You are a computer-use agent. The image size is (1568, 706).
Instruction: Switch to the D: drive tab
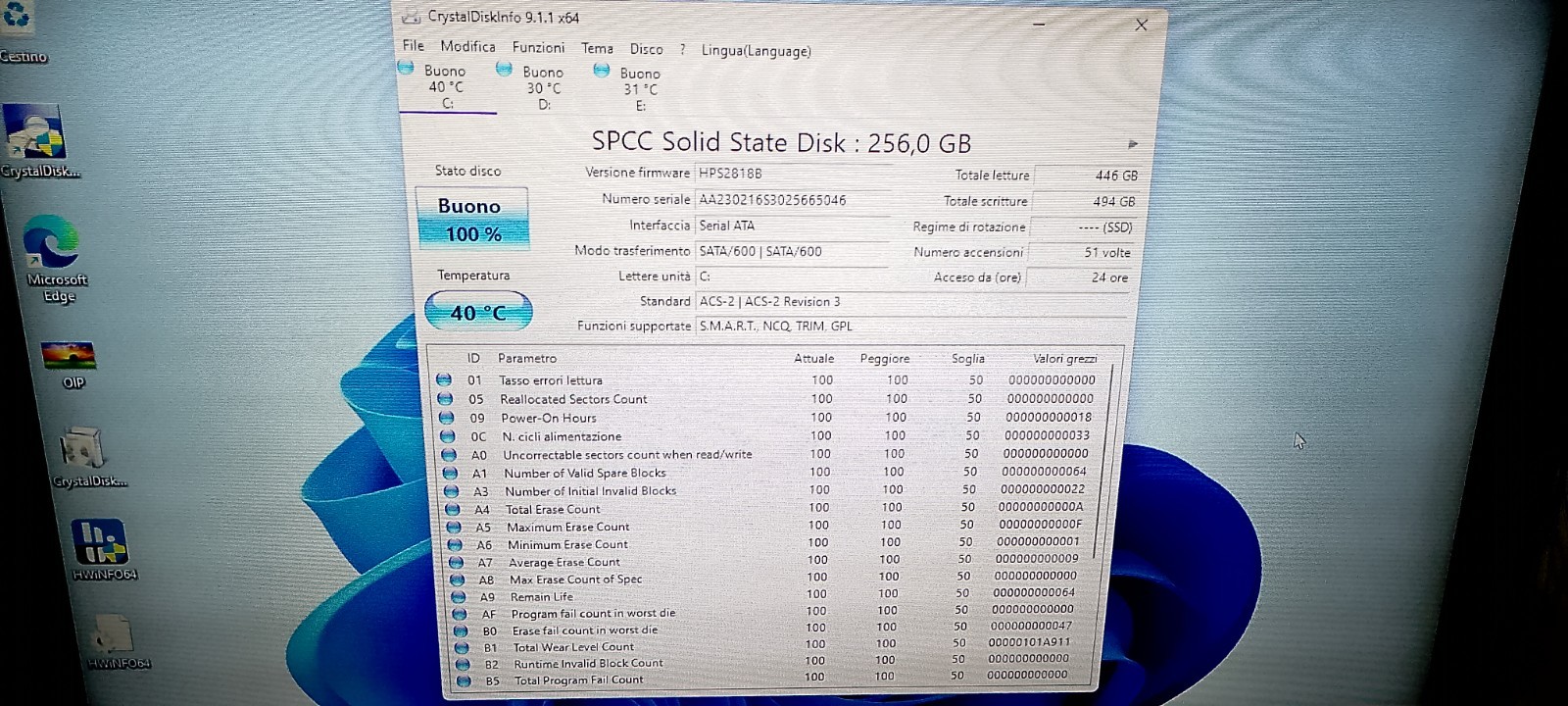click(x=543, y=88)
